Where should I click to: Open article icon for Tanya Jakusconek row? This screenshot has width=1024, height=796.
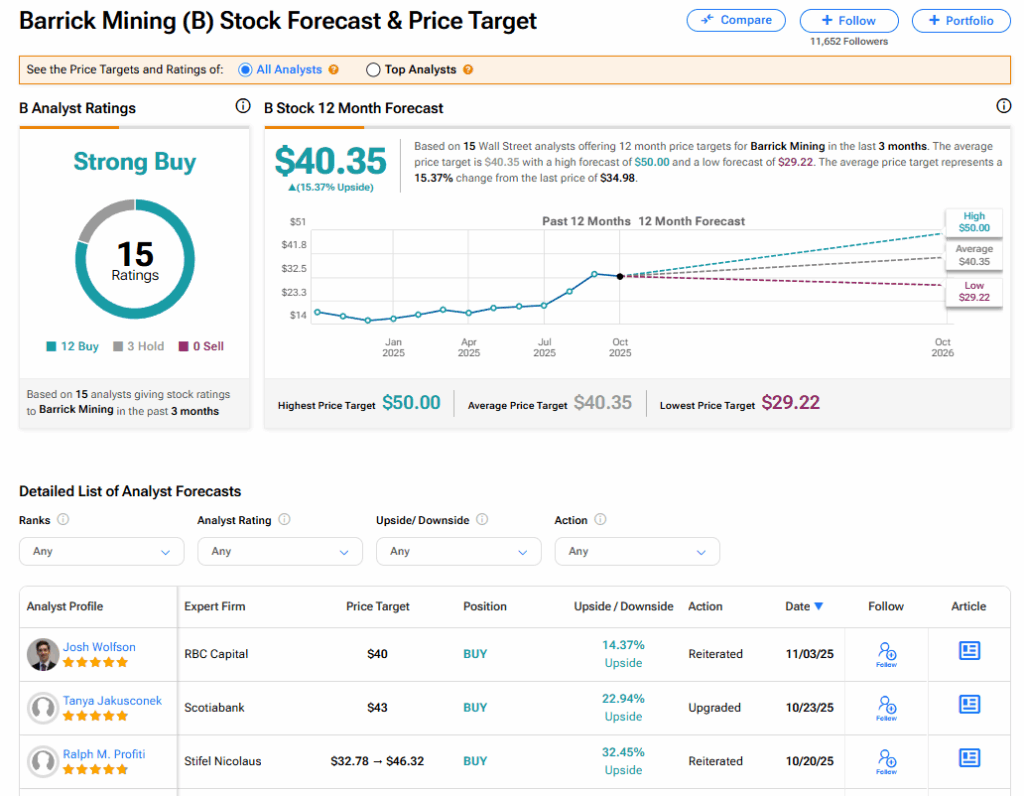click(968, 705)
